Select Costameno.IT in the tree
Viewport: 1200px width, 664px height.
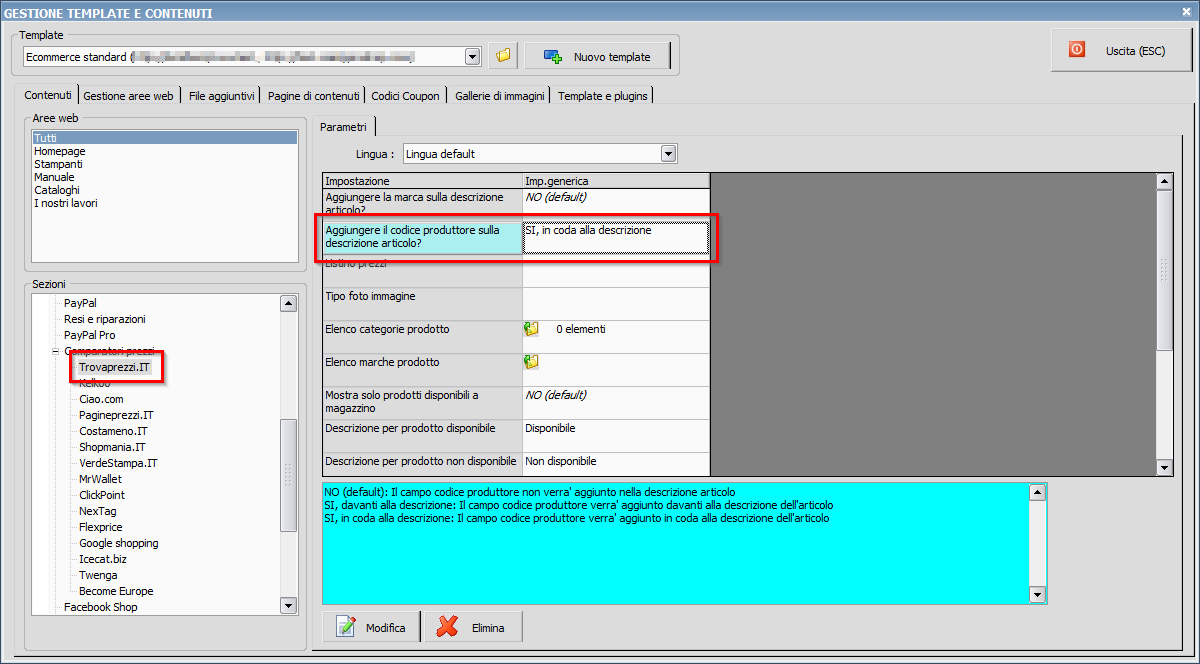pyautogui.click(x=113, y=431)
